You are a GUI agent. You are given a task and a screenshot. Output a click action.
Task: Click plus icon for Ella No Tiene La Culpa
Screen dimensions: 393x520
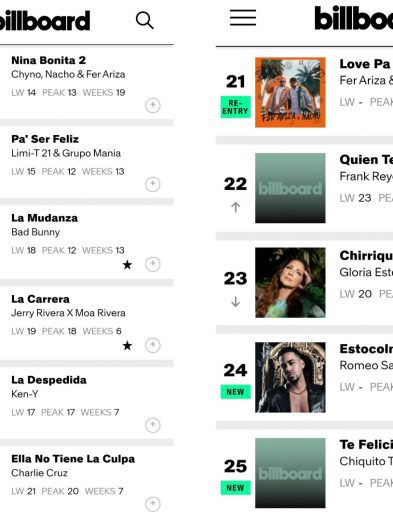tap(153, 504)
